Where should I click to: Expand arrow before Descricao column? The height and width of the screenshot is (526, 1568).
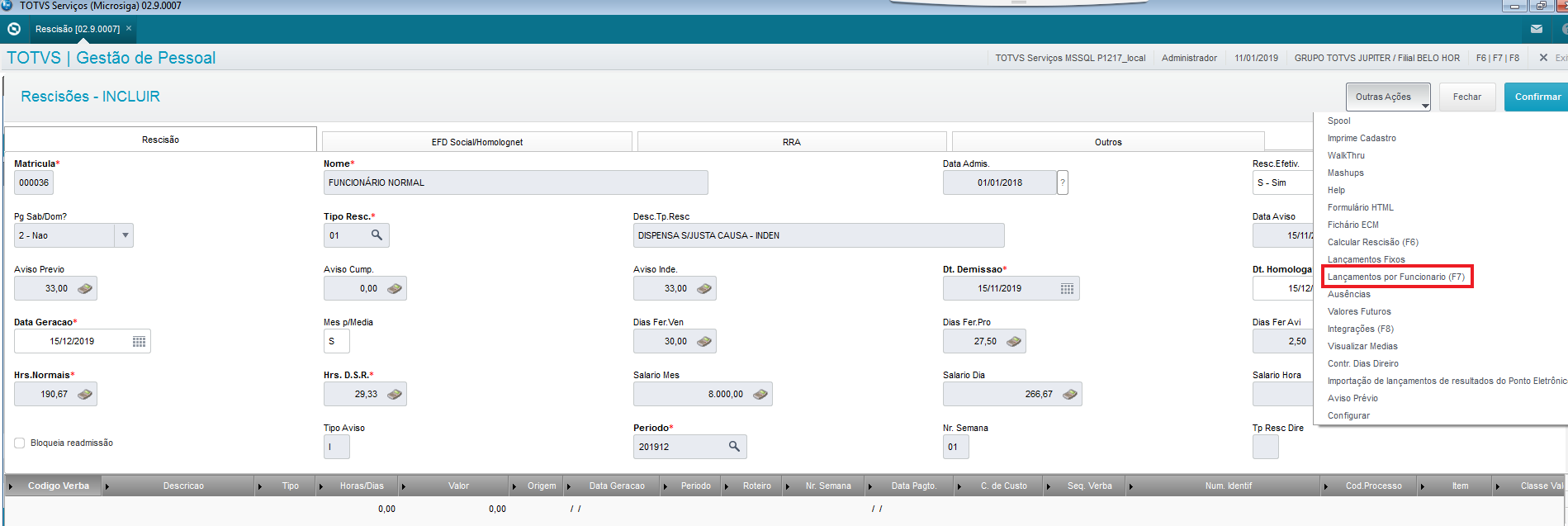tap(107, 486)
